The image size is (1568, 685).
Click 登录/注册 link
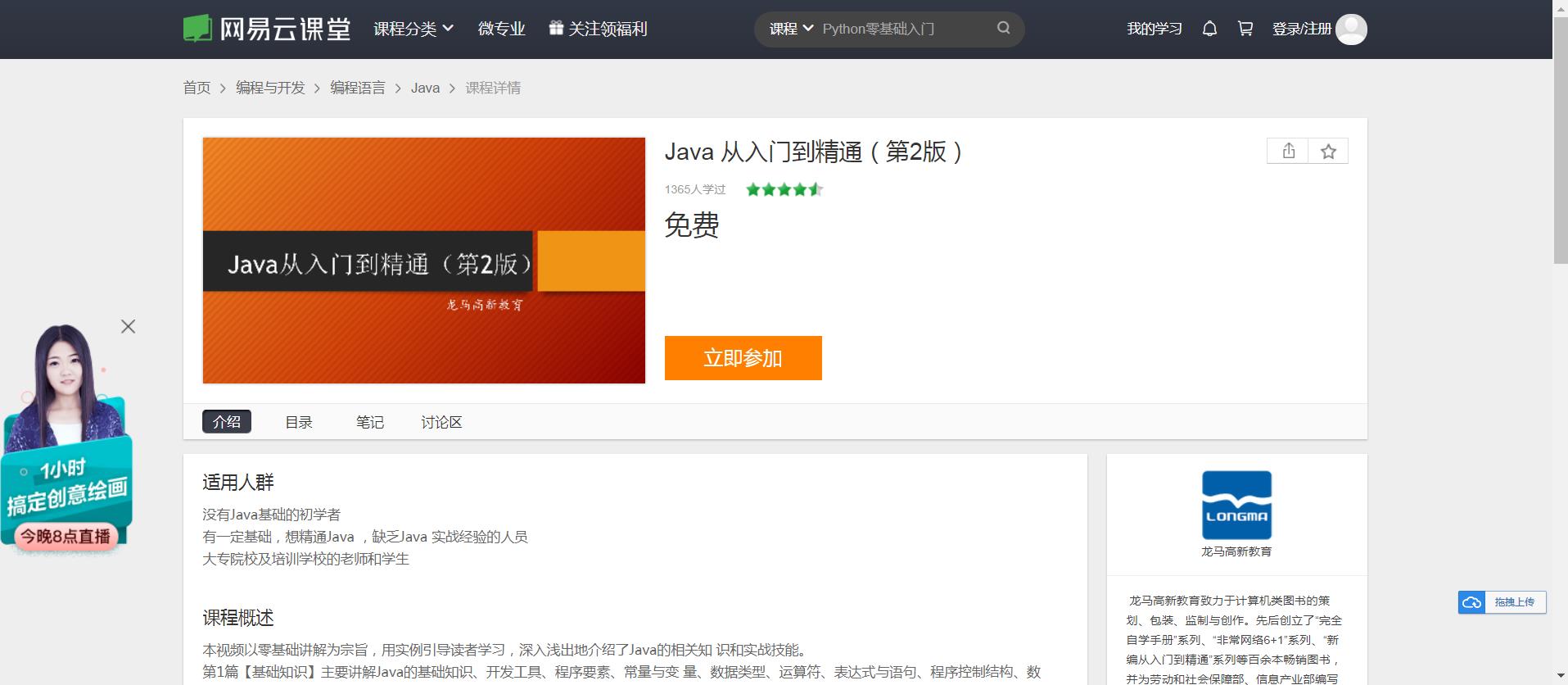1301,29
